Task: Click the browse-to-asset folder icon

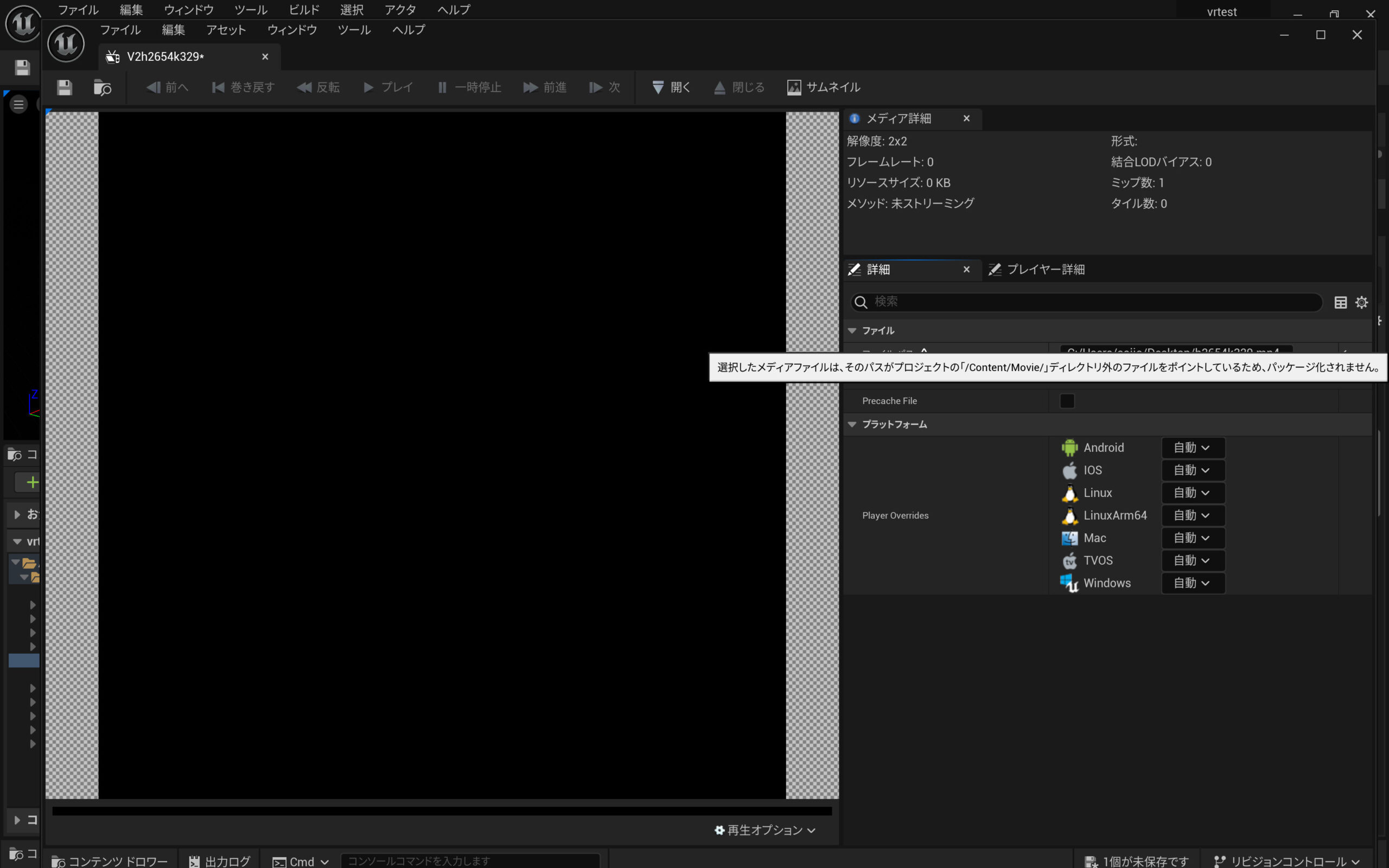Action: [x=102, y=87]
